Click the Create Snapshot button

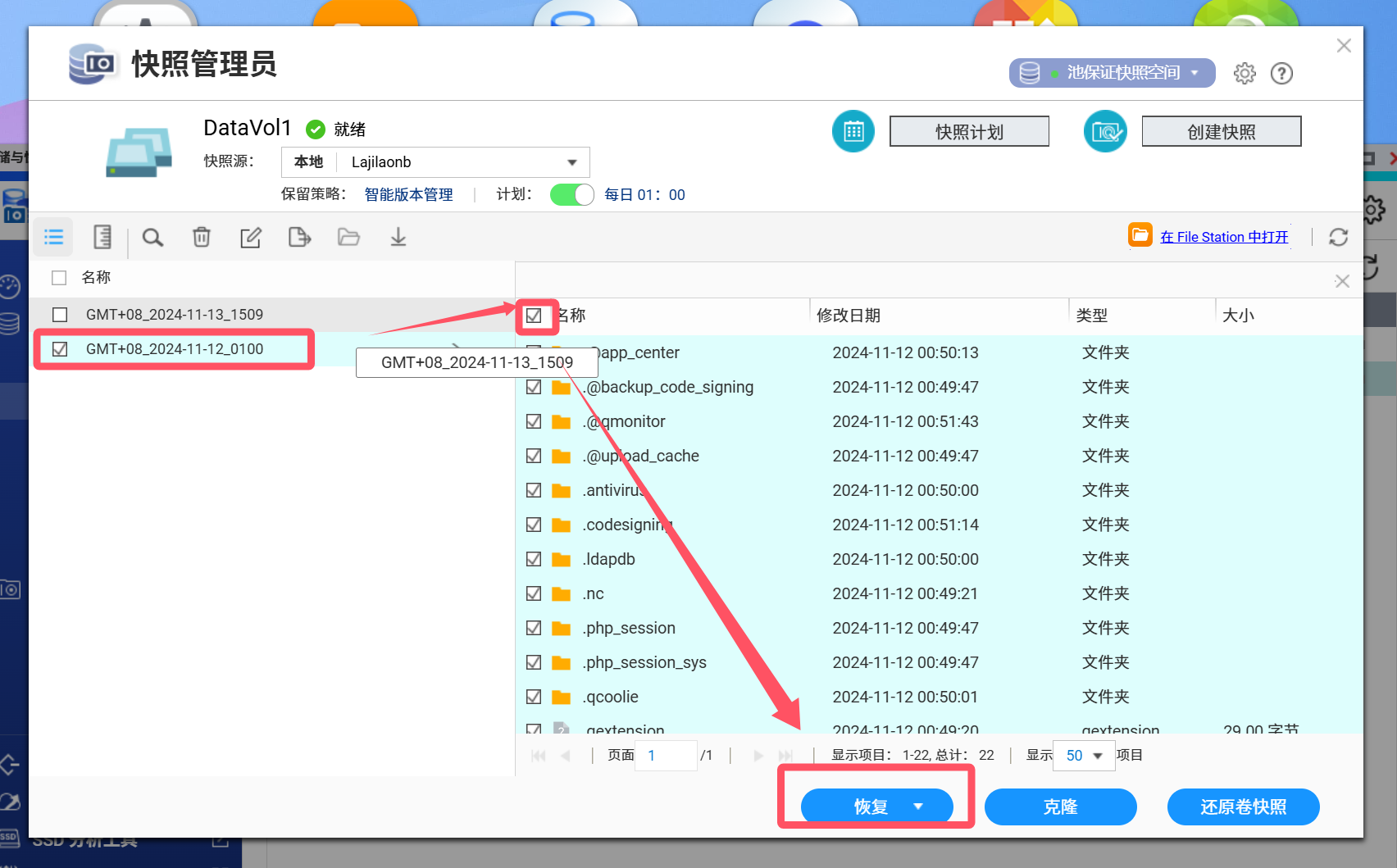point(1222,131)
